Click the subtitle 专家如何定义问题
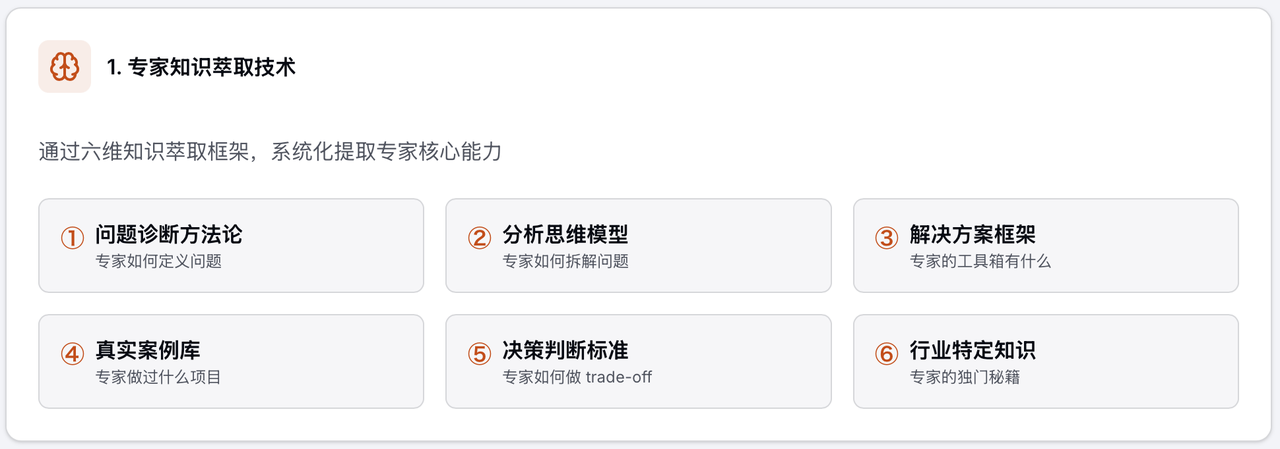The height and width of the screenshot is (449, 1280). click(x=158, y=261)
